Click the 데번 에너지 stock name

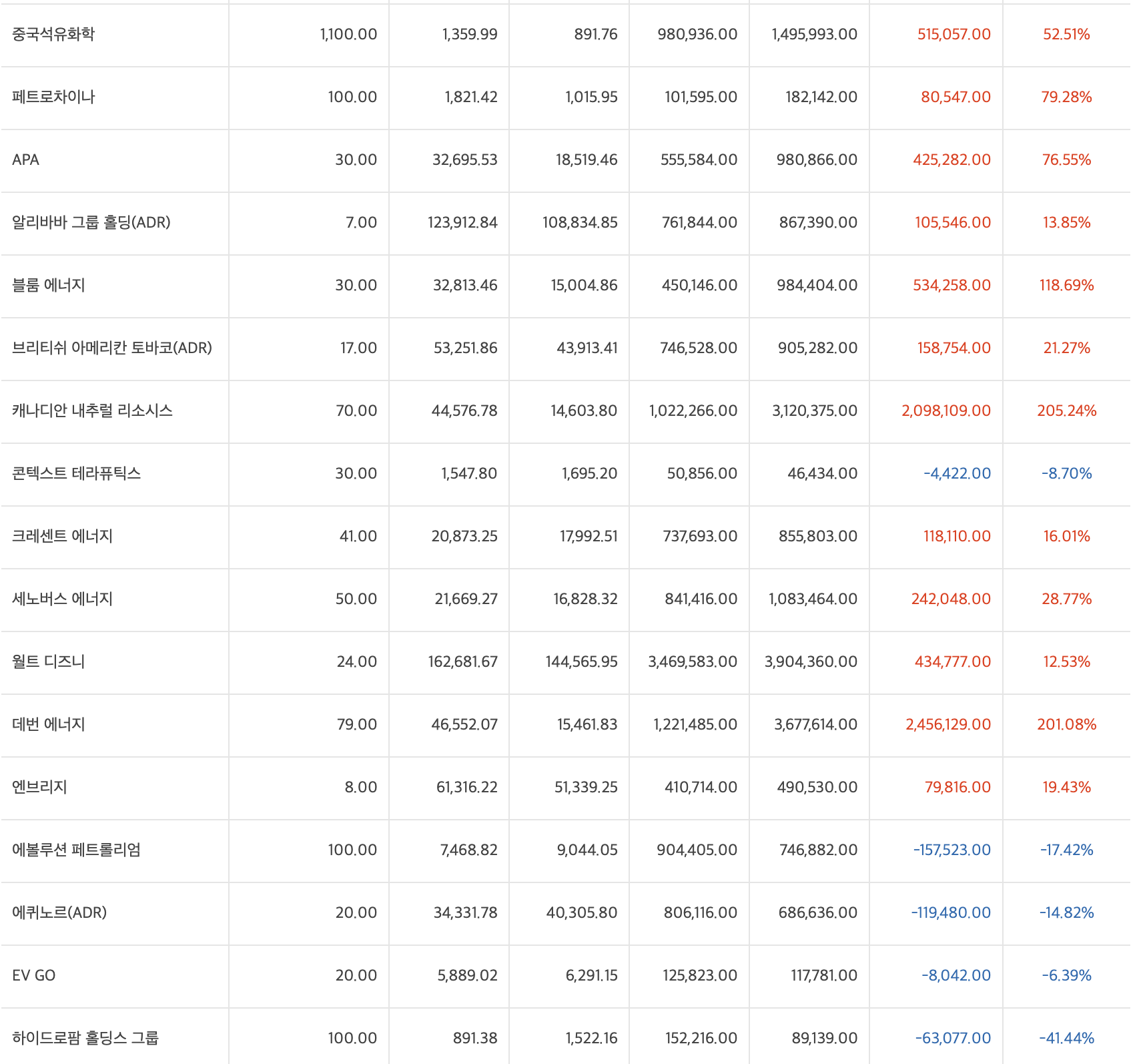click(x=49, y=724)
